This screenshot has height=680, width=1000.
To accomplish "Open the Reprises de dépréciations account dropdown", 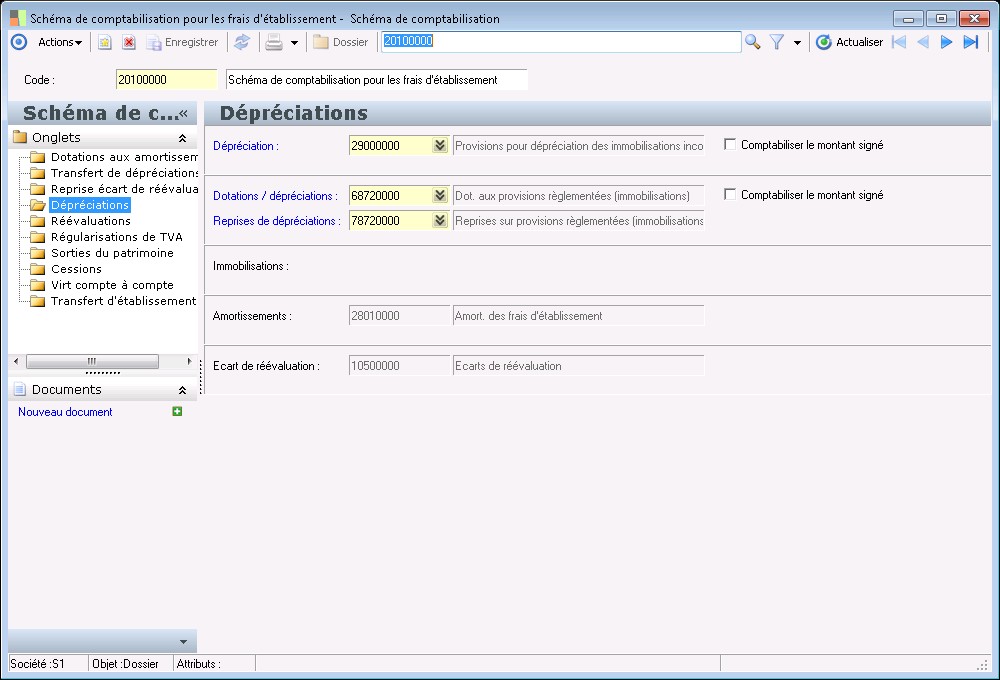I will [439, 220].
